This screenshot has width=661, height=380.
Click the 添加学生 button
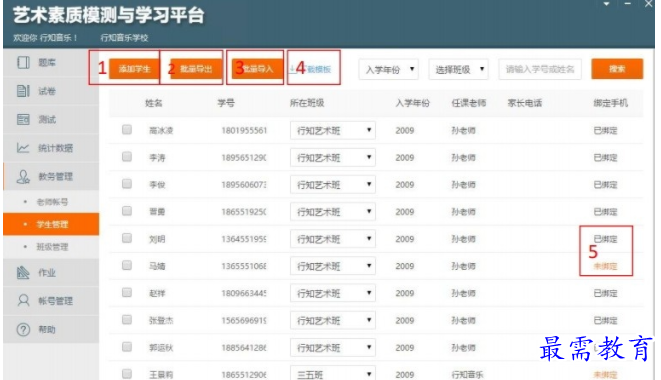(x=134, y=69)
